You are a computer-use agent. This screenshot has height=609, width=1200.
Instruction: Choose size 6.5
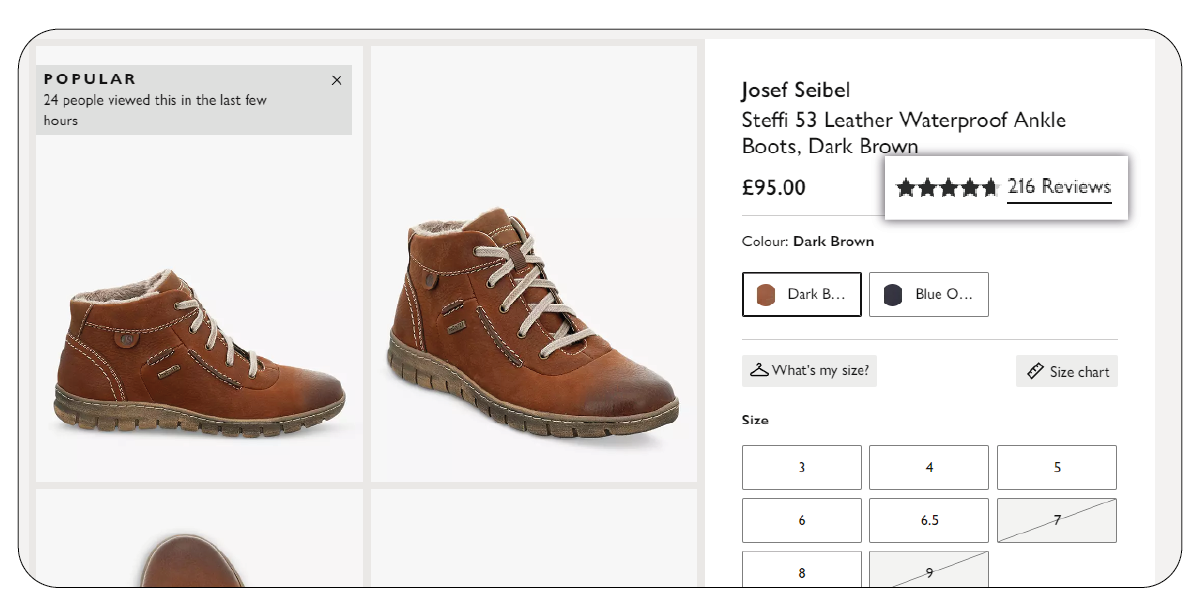point(929,520)
